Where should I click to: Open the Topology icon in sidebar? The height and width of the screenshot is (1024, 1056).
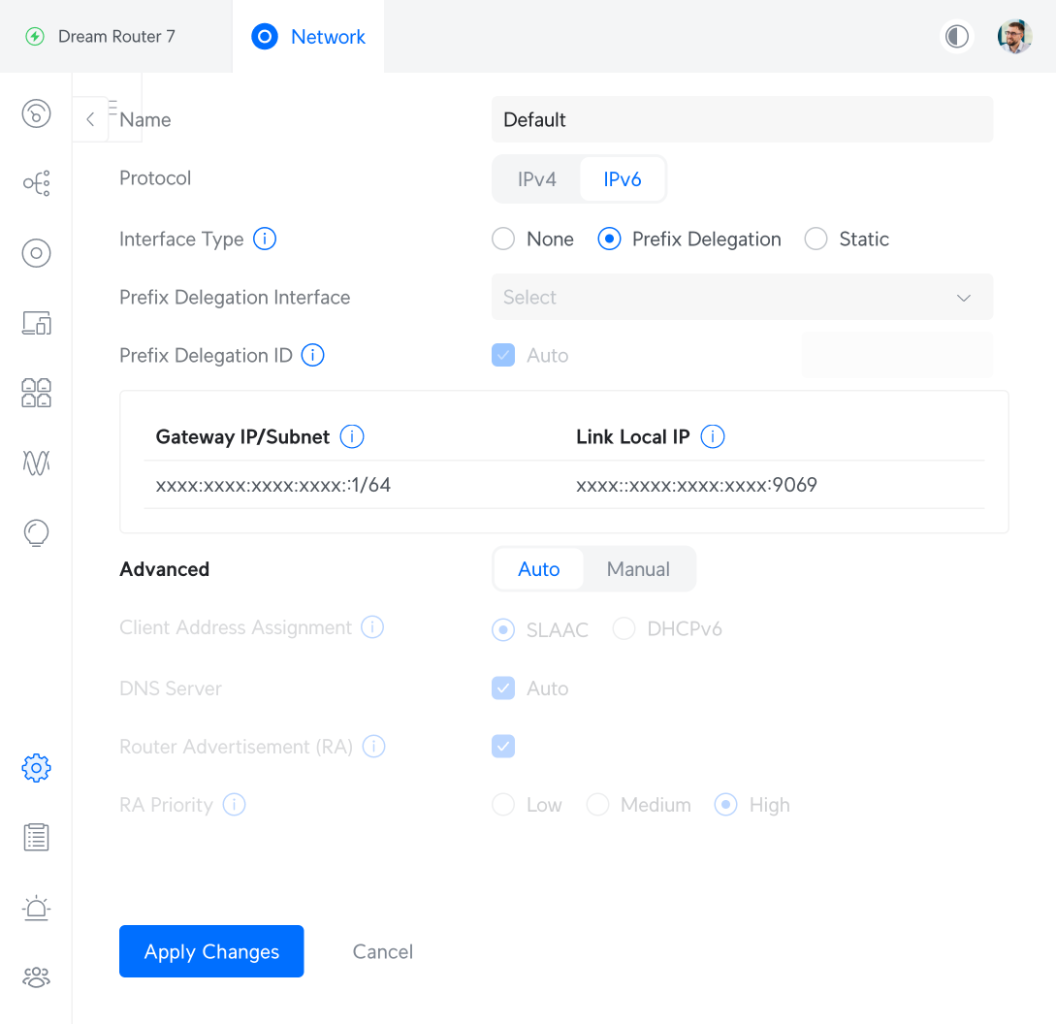coord(36,183)
